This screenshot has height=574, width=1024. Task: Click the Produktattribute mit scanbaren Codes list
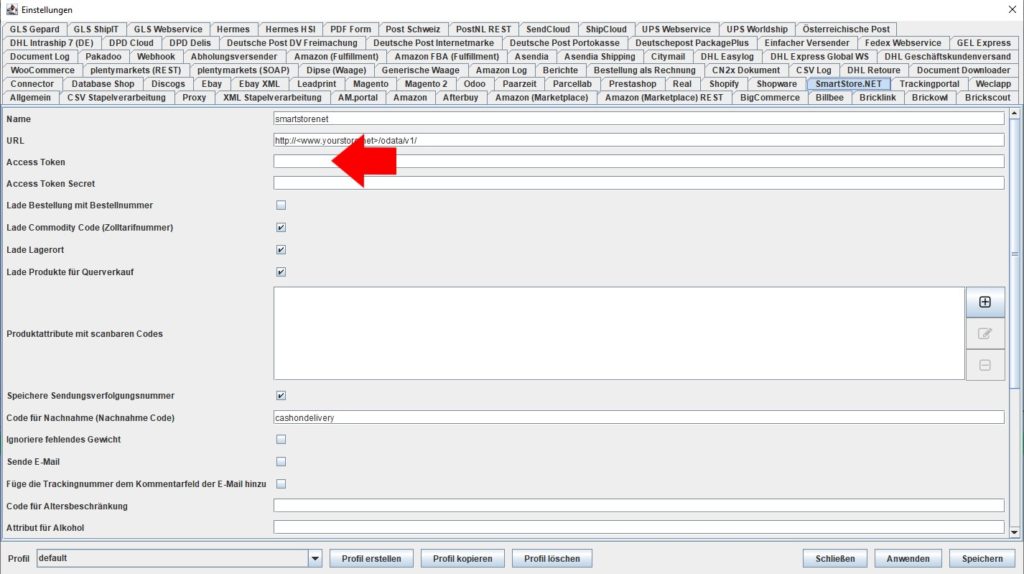coord(619,333)
